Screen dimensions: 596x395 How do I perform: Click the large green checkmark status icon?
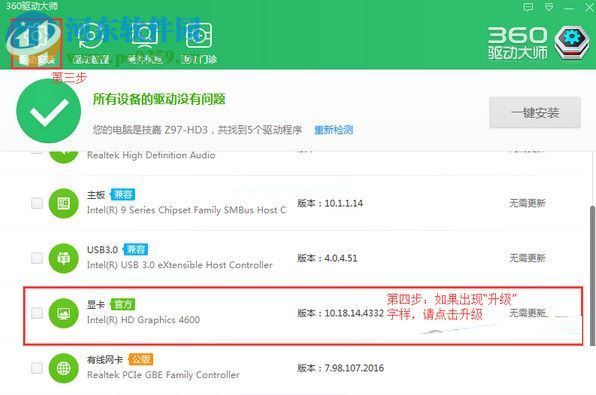(49, 111)
